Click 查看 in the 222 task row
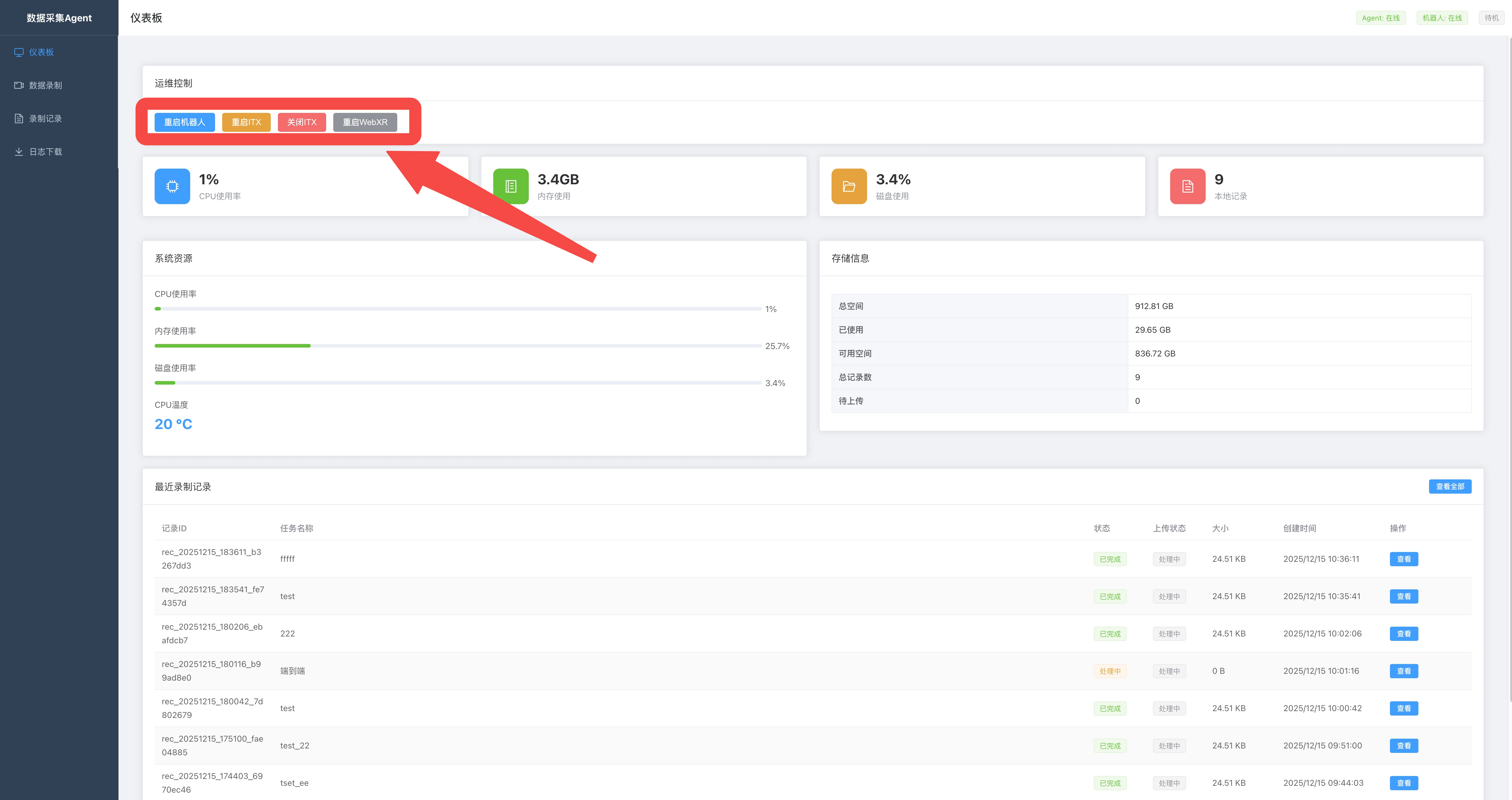The width and height of the screenshot is (1512, 800). point(1403,634)
